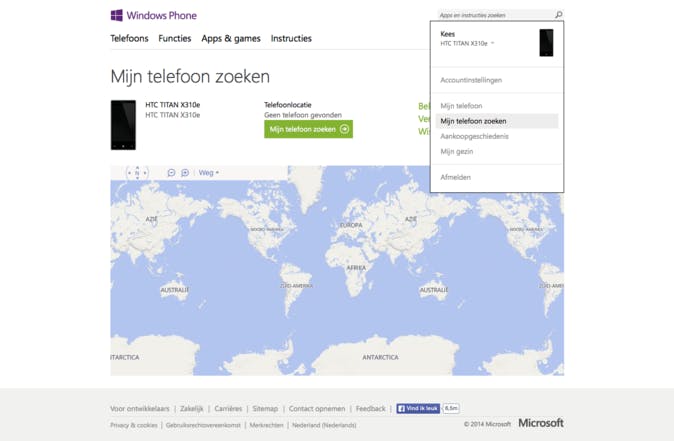Screen dimensions: 674x441
Task: Click the map compass pan control
Action: point(137,173)
